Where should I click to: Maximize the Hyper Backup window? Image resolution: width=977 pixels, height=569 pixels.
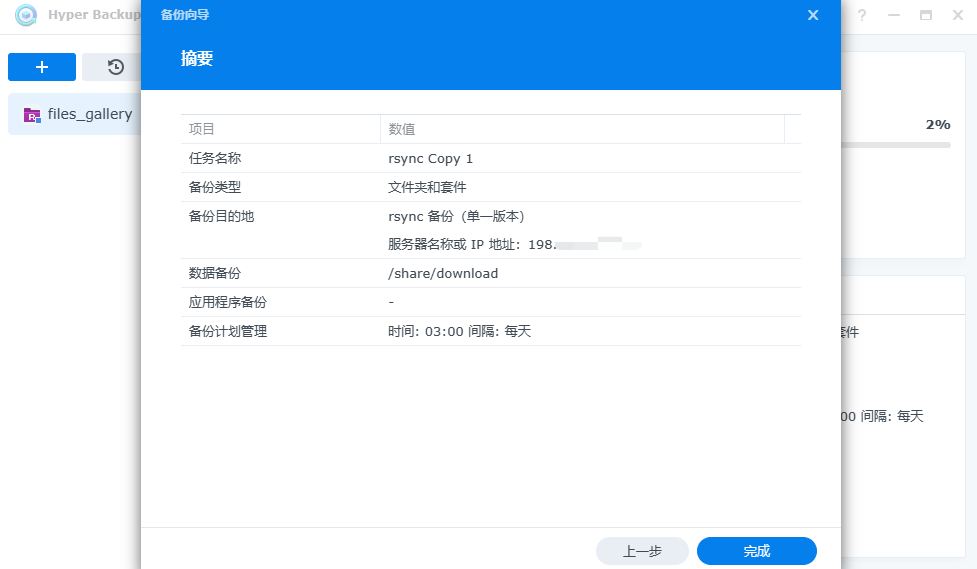(925, 16)
